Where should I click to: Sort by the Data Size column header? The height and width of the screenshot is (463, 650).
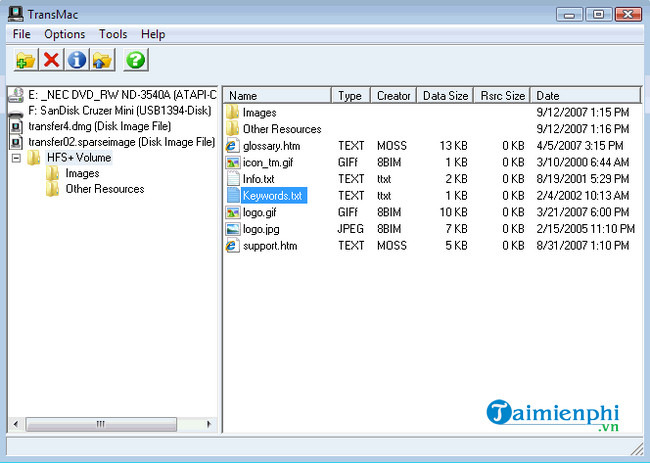point(445,96)
